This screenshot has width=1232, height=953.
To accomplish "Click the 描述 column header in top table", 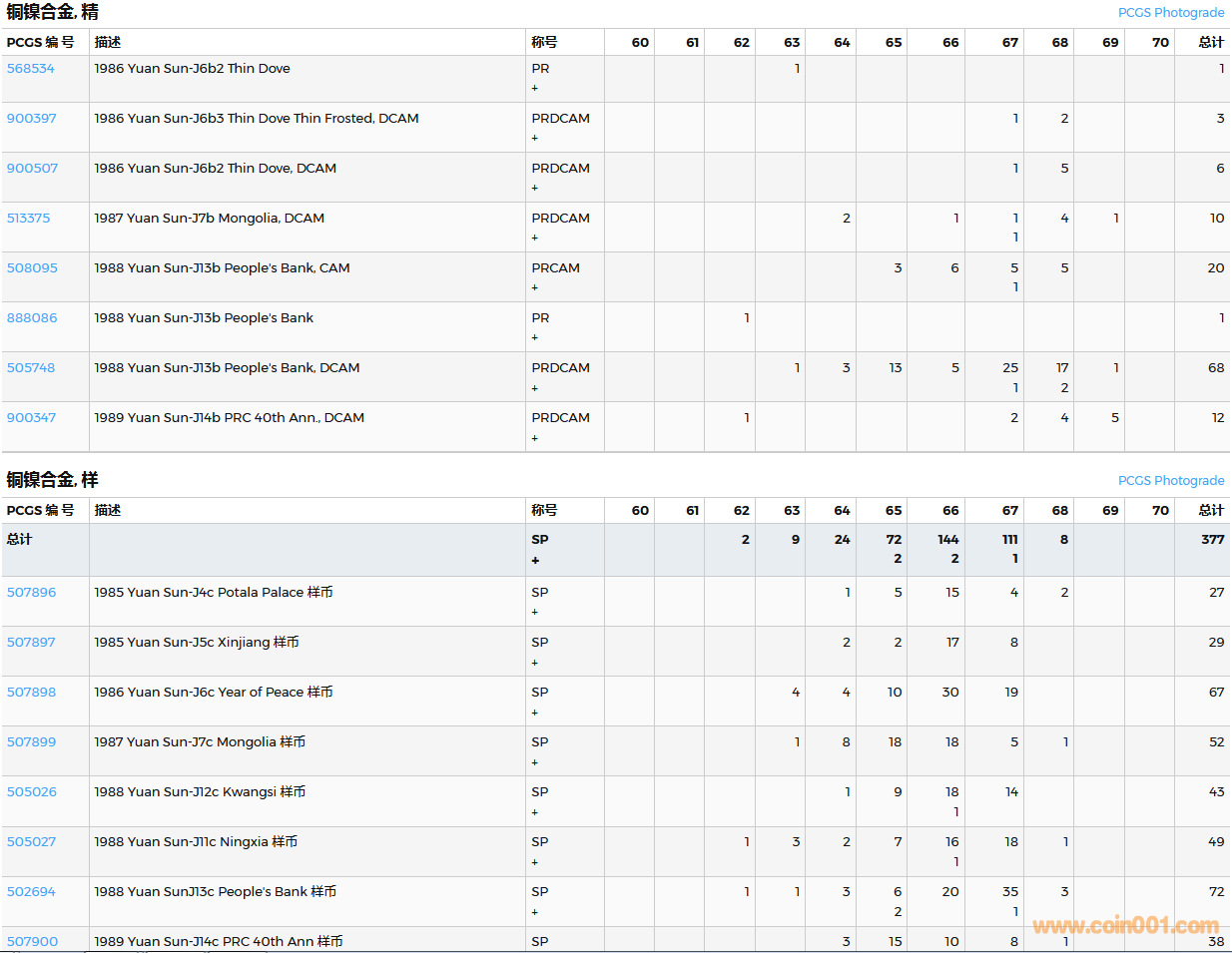I will click(x=108, y=42).
